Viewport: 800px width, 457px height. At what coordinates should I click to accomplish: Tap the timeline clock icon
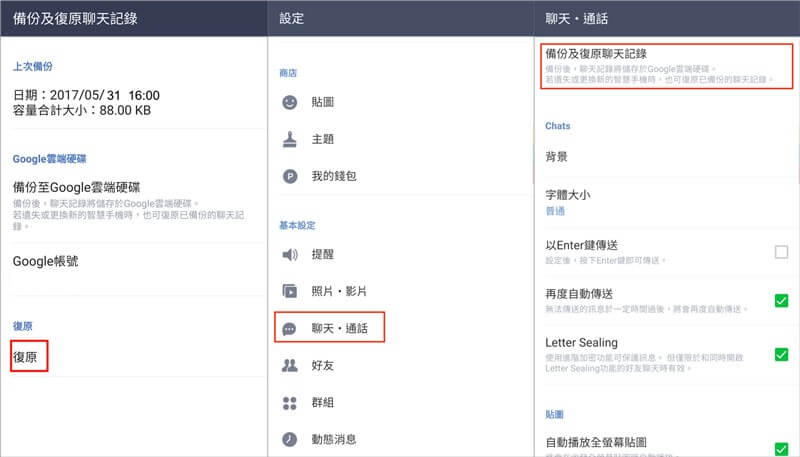(290, 439)
